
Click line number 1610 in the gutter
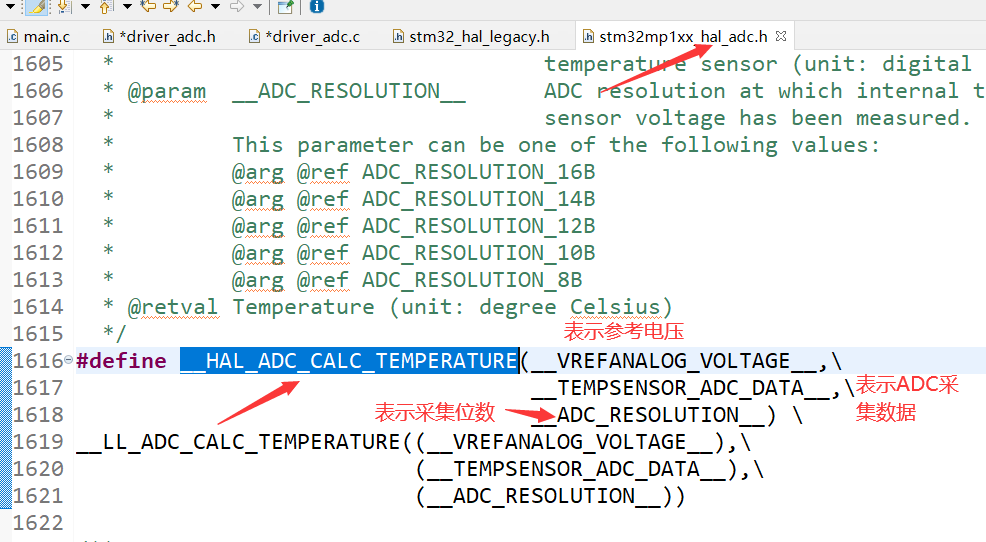(38, 199)
